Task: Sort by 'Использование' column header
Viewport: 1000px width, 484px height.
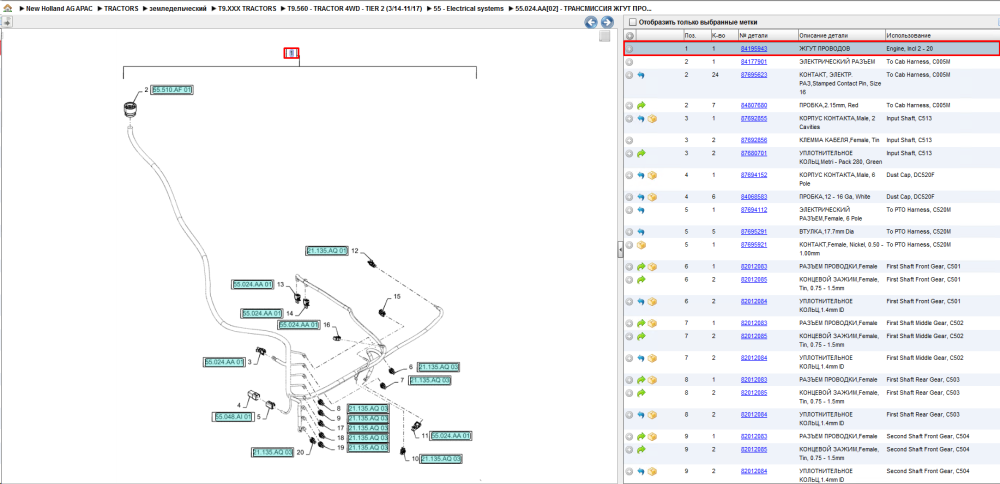Action: (942, 36)
